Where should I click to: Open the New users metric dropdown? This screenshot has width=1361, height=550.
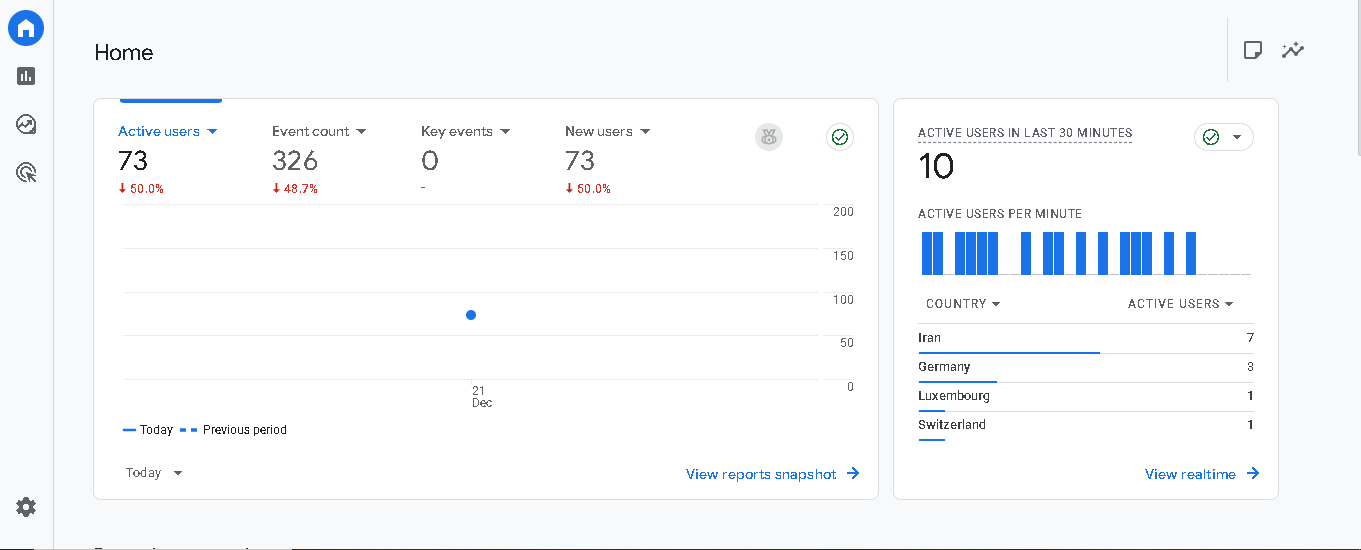click(x=607, y=131)
